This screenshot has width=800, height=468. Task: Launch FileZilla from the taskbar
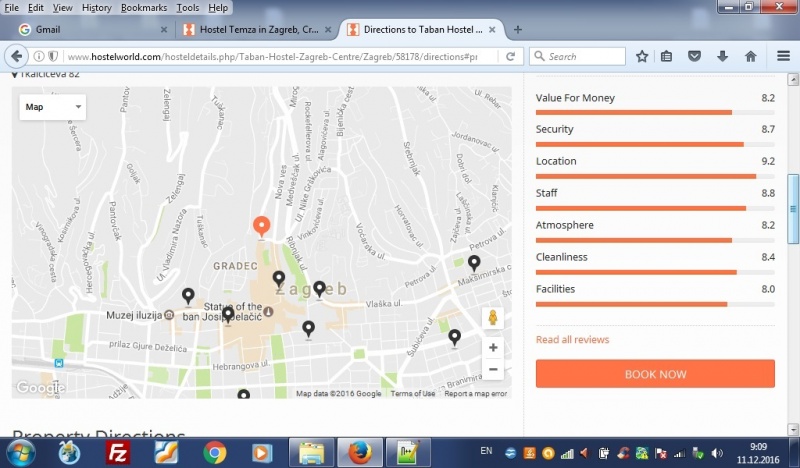tap(117, 452)
